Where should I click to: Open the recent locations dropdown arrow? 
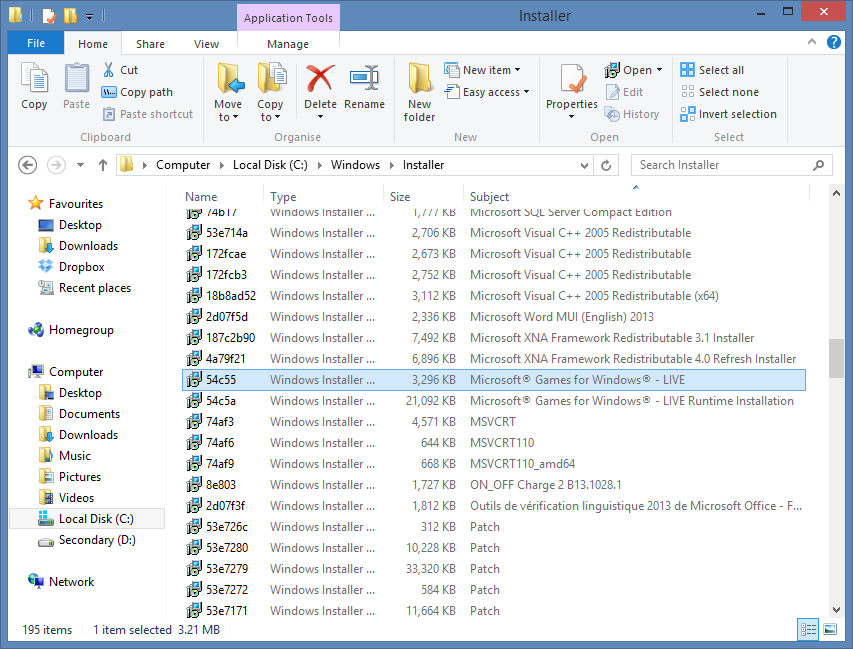click(81, 165)
